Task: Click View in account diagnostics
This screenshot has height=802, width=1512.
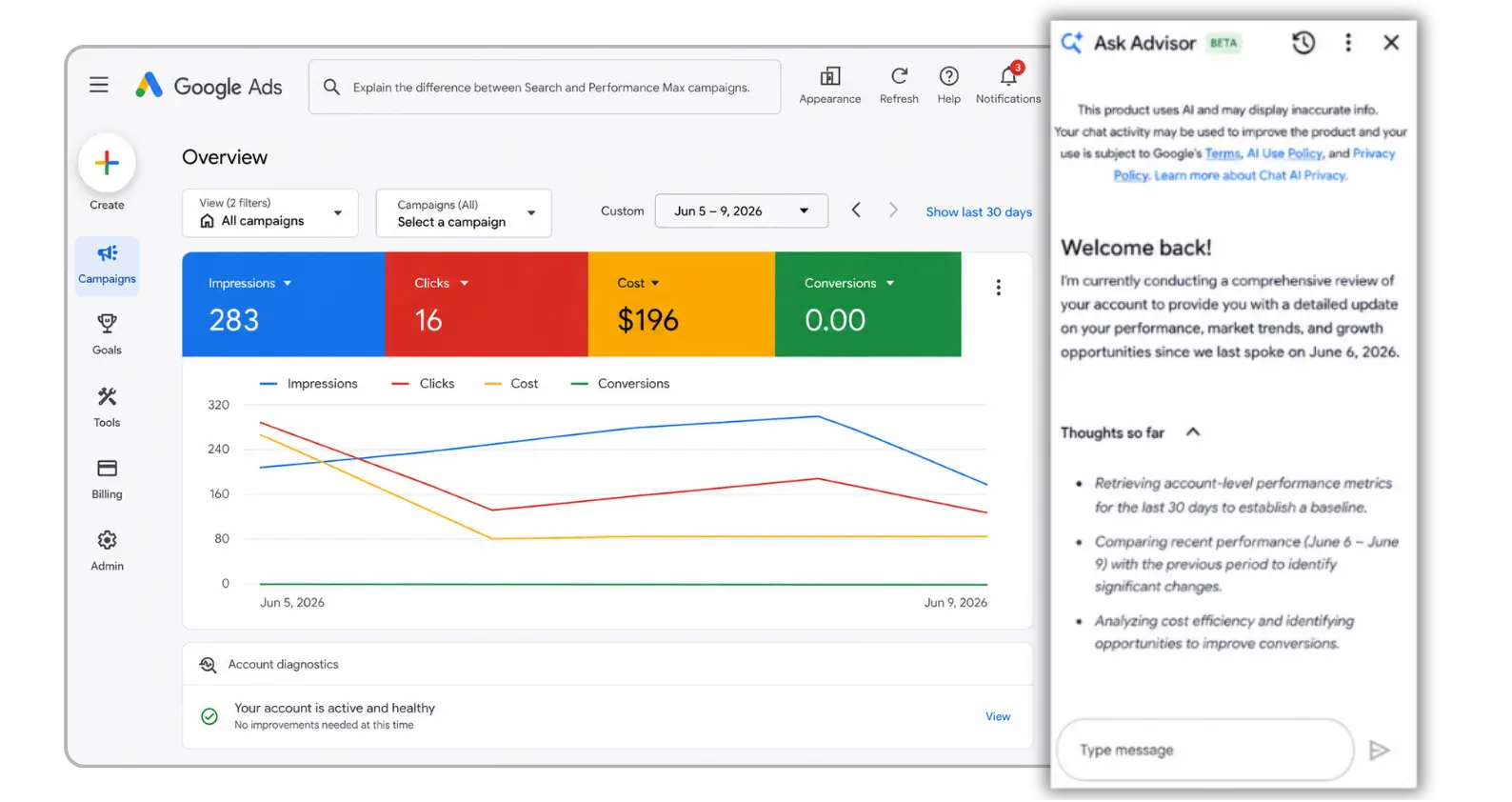Action: [x=998, y=716]
